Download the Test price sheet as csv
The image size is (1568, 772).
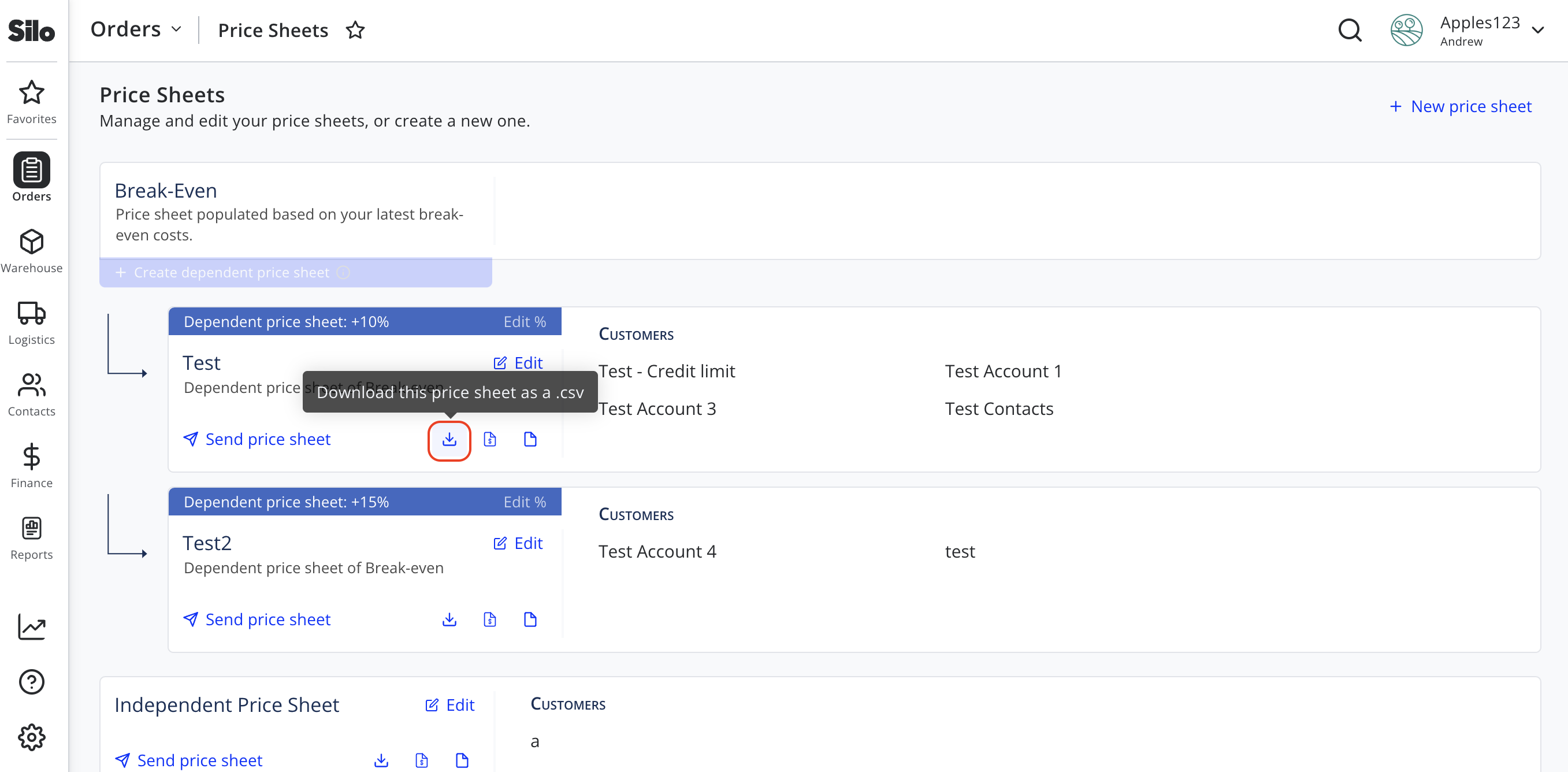(x=449, y=440)
